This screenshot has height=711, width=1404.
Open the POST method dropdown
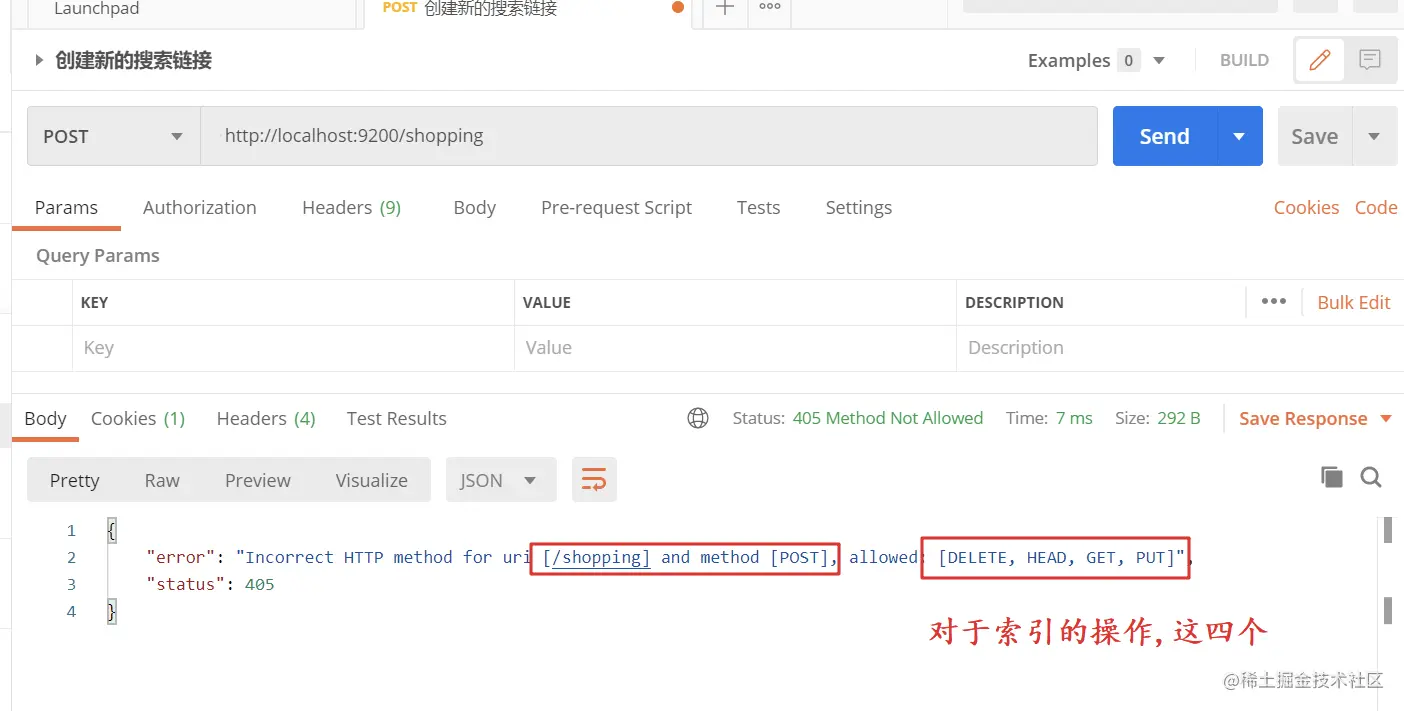pos(113,136)
